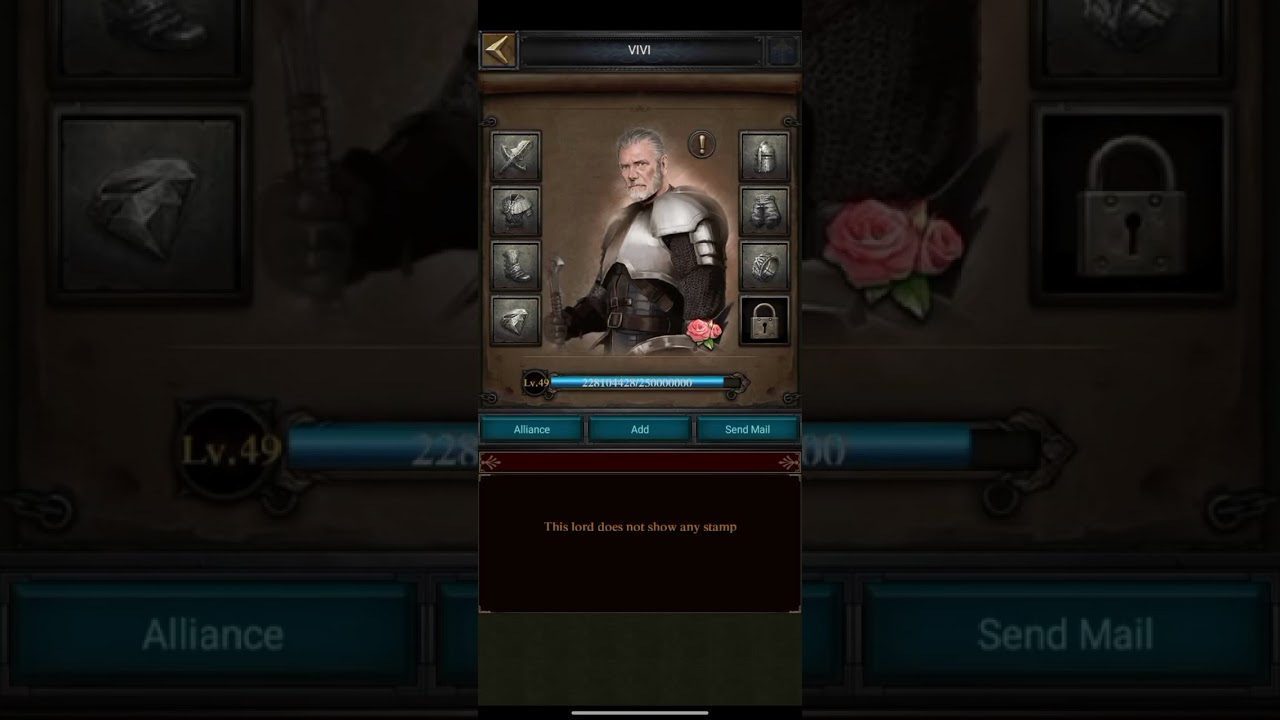The height and width of the screenshot is (720, 1280).
Task: Tap the VIVI name bar
Action: tap(640, 51)
